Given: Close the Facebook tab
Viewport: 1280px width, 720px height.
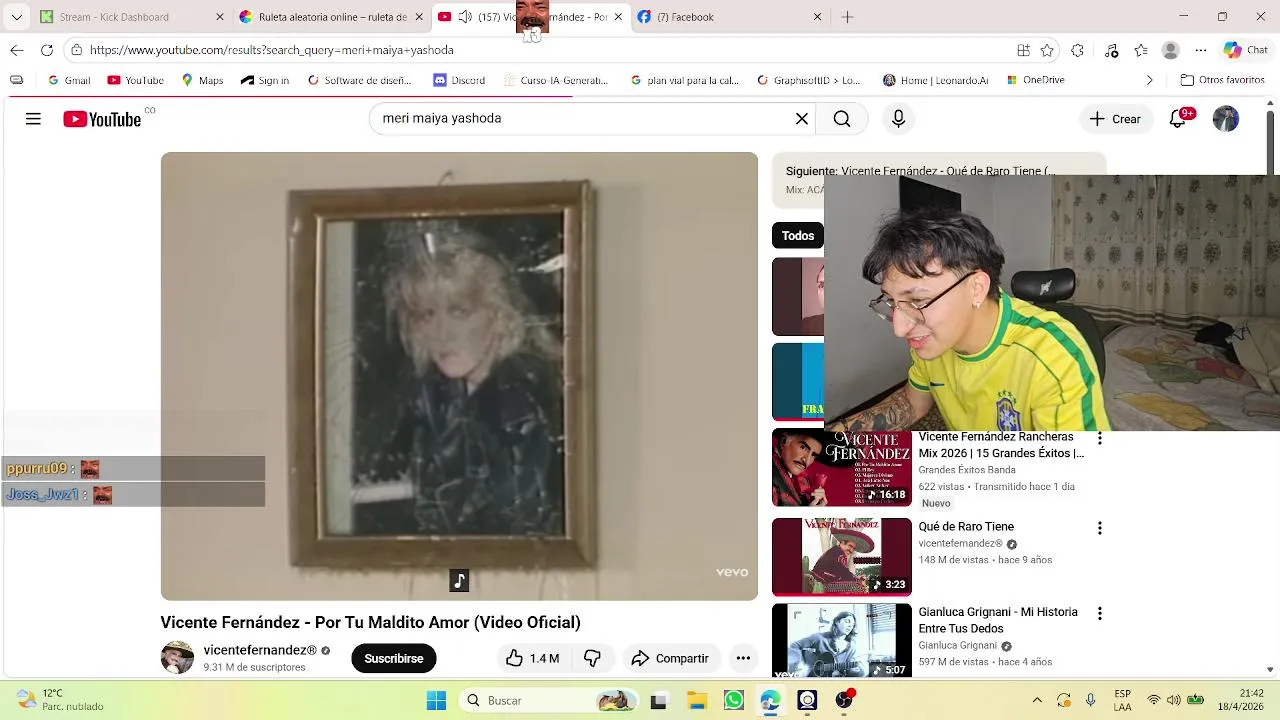Looking at the screenshot, I should (x=817, y=17).
